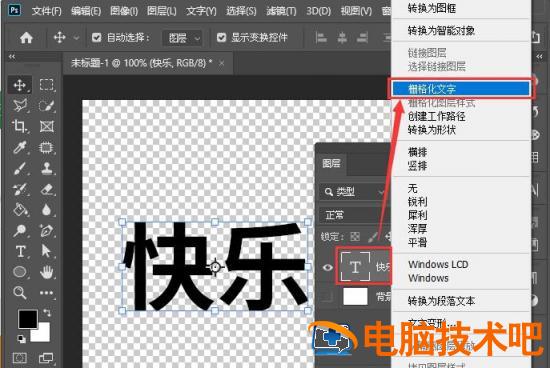Screen dimensions: 550x368
Task: Choose 栅格化文字 from context menu
Action: click(x=461, y=89)
